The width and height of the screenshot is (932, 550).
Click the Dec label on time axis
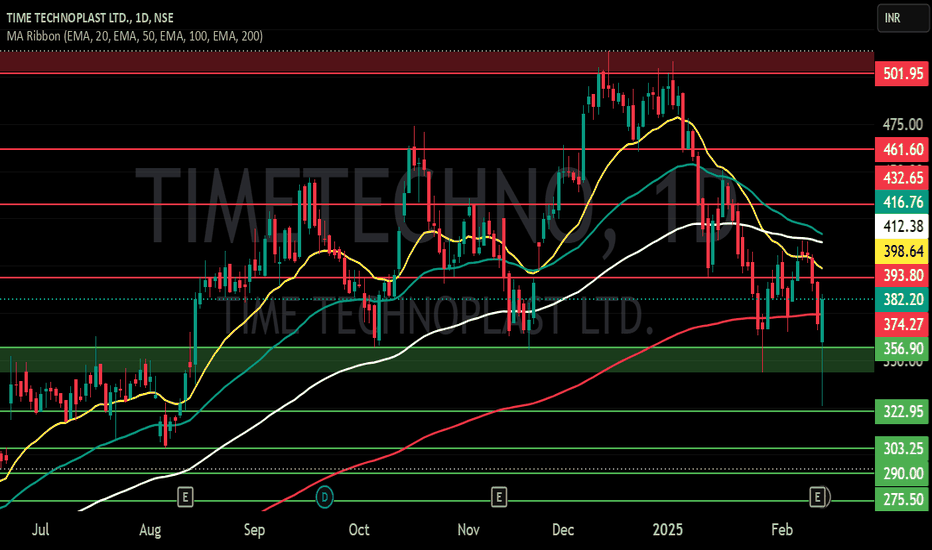[562, 529]
